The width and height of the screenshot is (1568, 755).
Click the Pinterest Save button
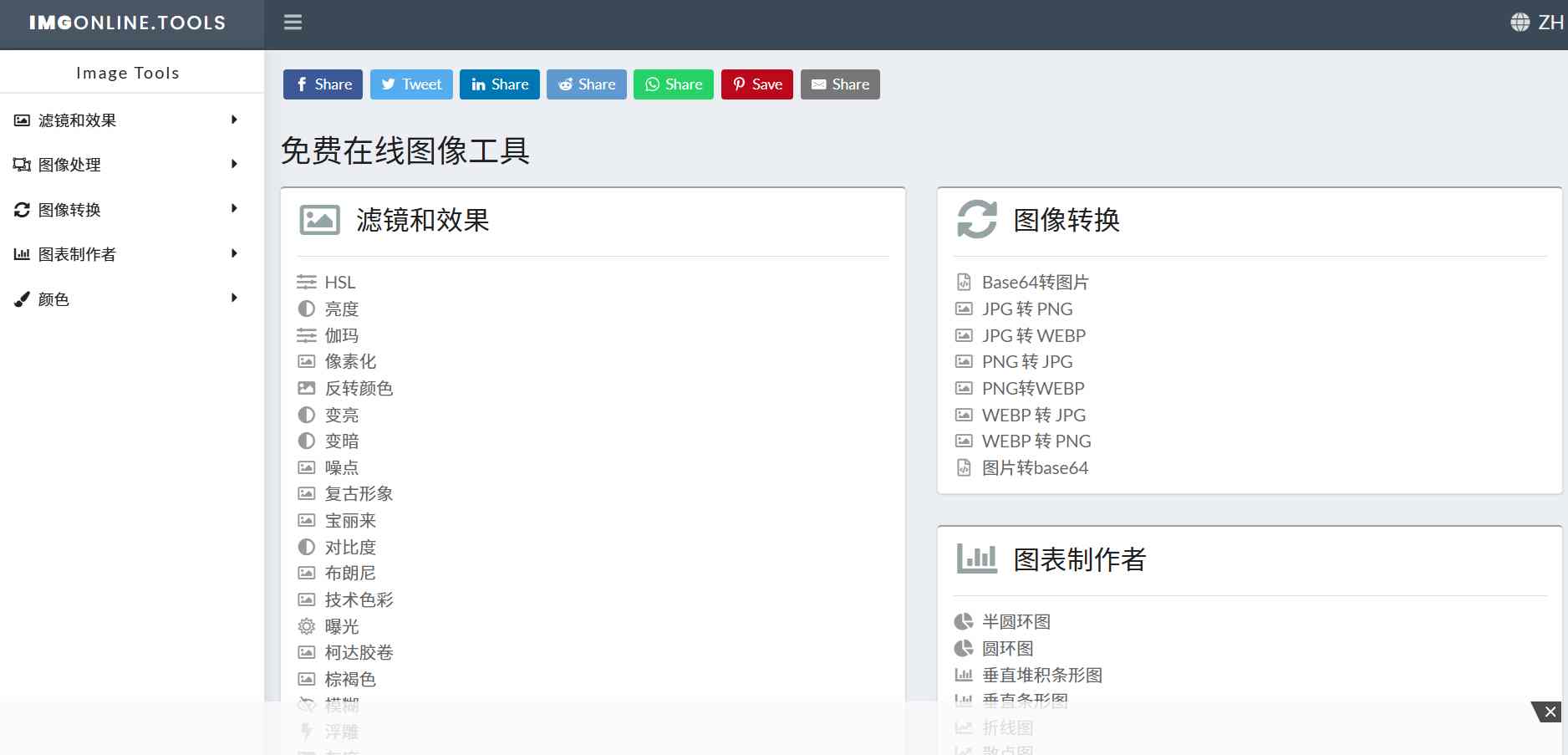click(x=756, y=84)
